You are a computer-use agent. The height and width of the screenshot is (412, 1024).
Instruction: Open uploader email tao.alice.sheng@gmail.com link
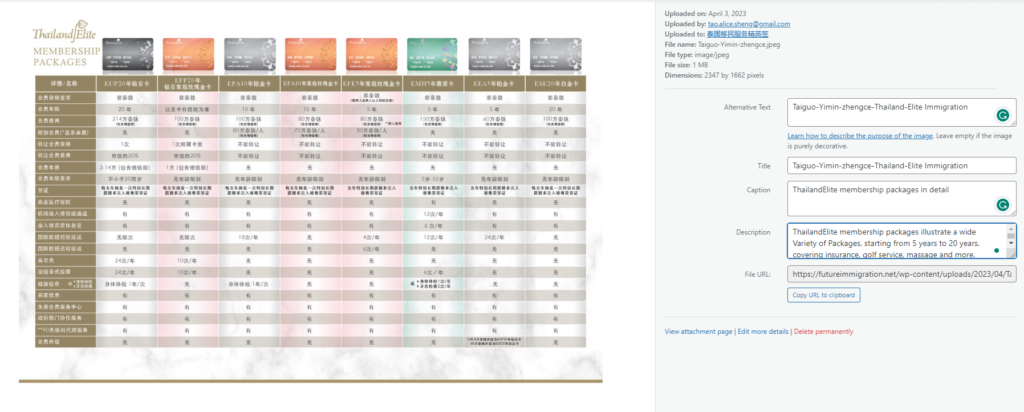pyautogui.click(x=749, y=24)
